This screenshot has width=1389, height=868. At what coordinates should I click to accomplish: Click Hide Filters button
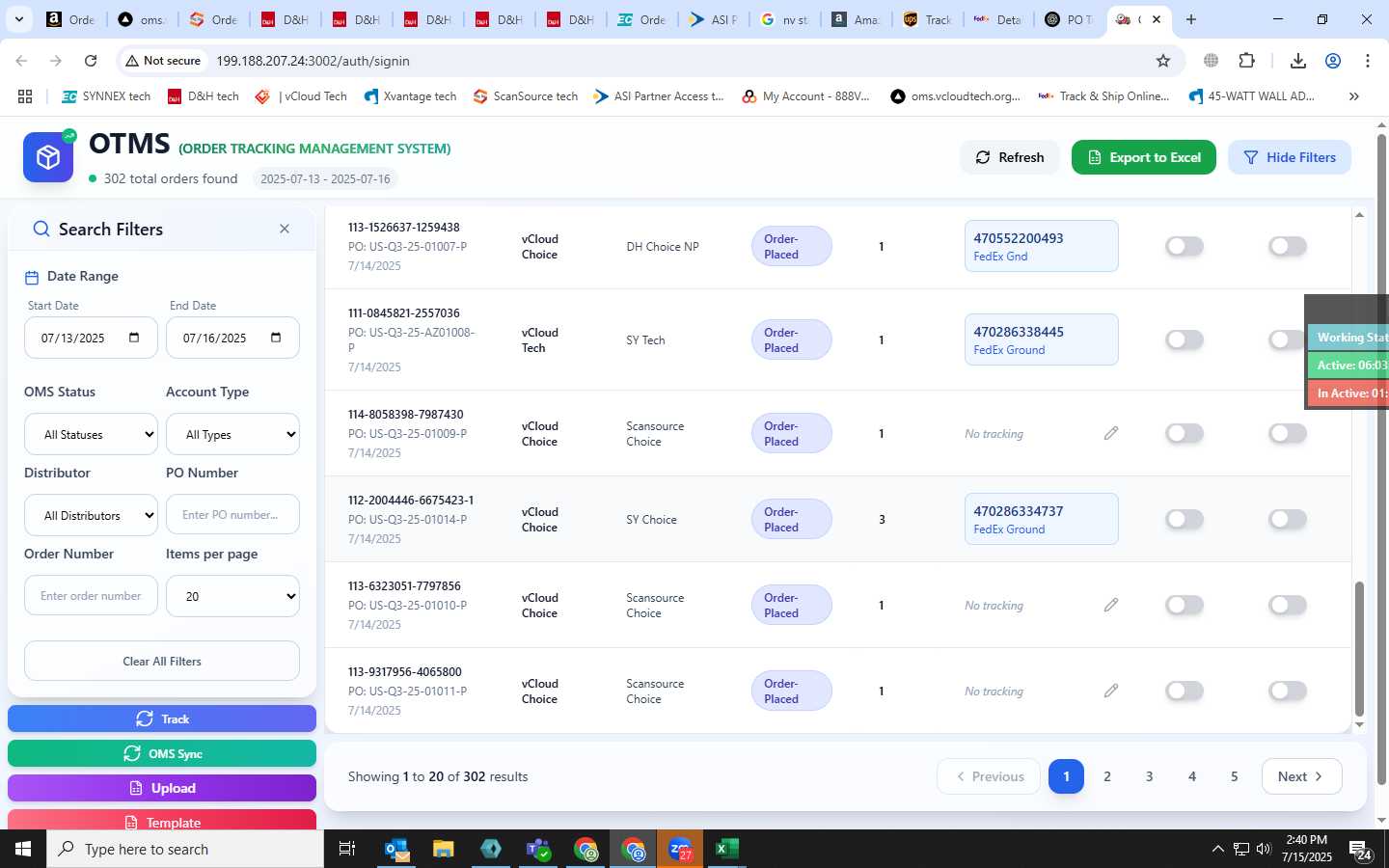tap(1290, 157)
